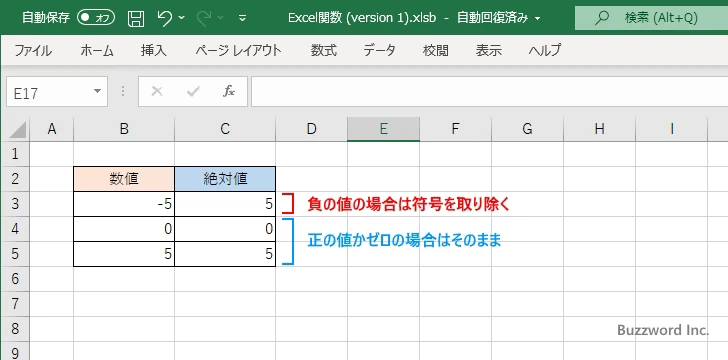The height and width of the screenshot is (360, 728).
Task: Click the Select All corner triangle
Action: (18, 129)
